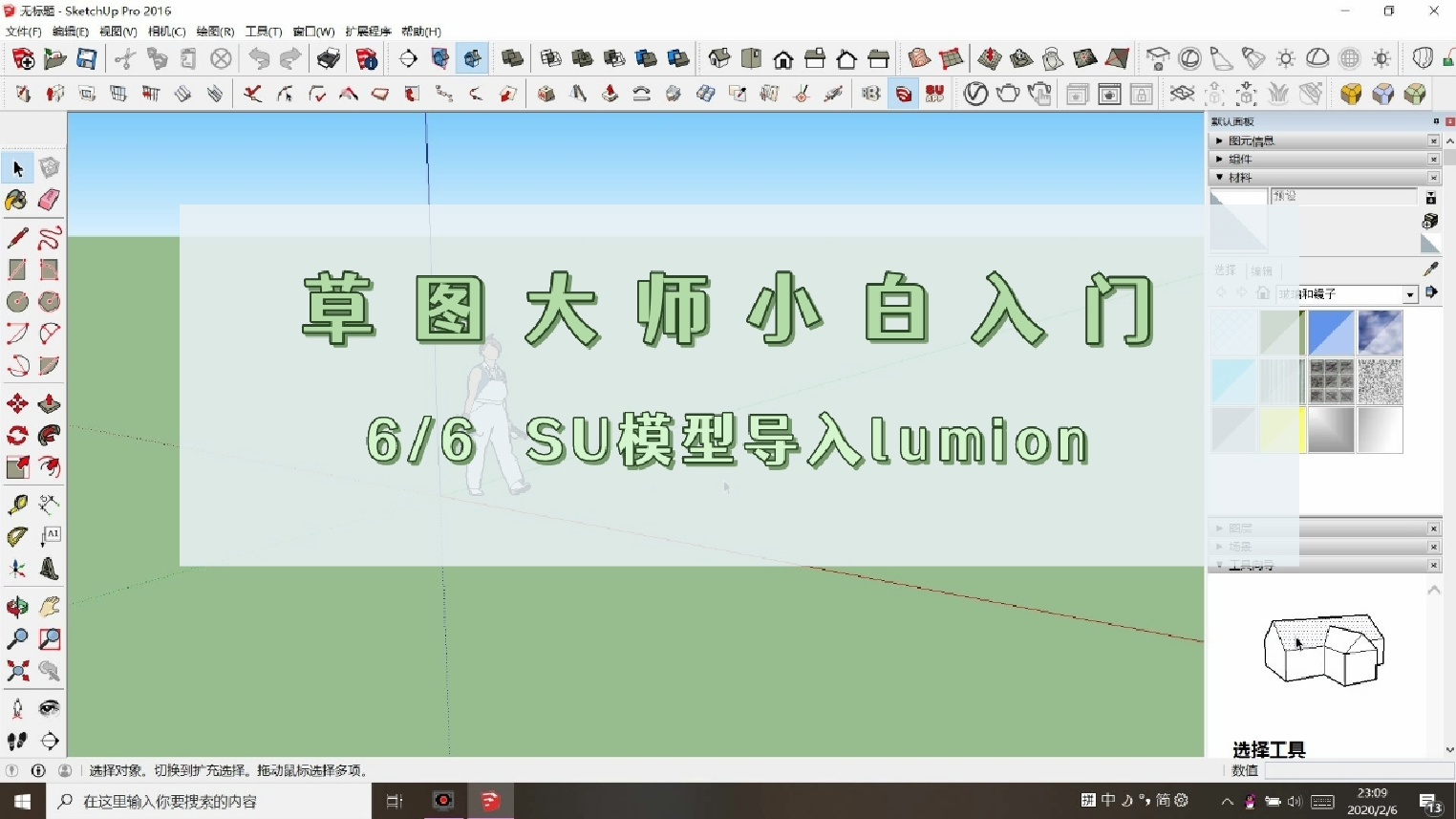Viewport: 1456px width, 819px height.
Task: Pick the Scale tool
Action: 17,466
